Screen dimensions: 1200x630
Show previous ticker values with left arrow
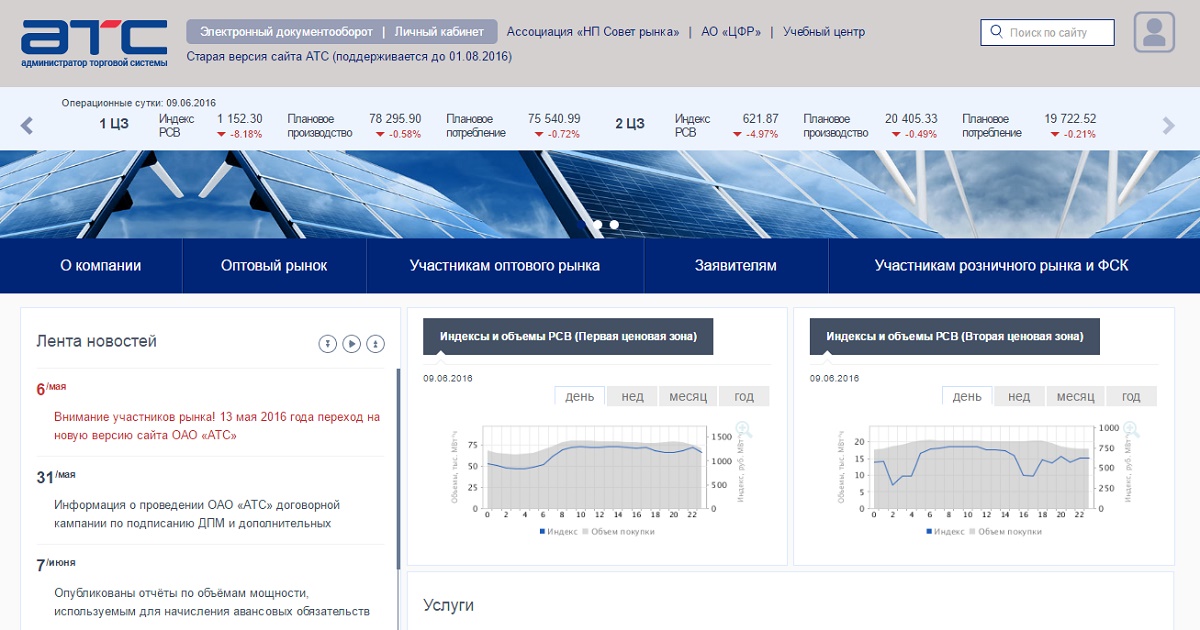(x=27, y=125)
